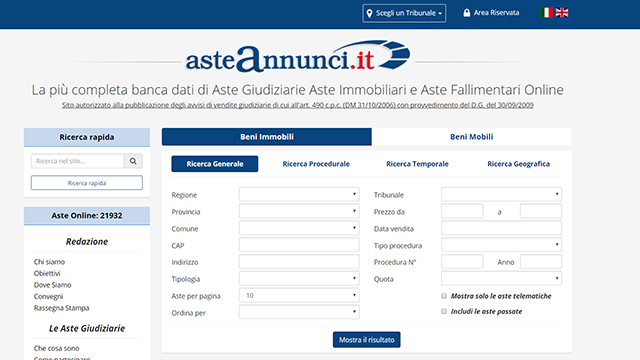Expand the Comune dropdown
The image size is (640, 360).
(x=299, y=228)
